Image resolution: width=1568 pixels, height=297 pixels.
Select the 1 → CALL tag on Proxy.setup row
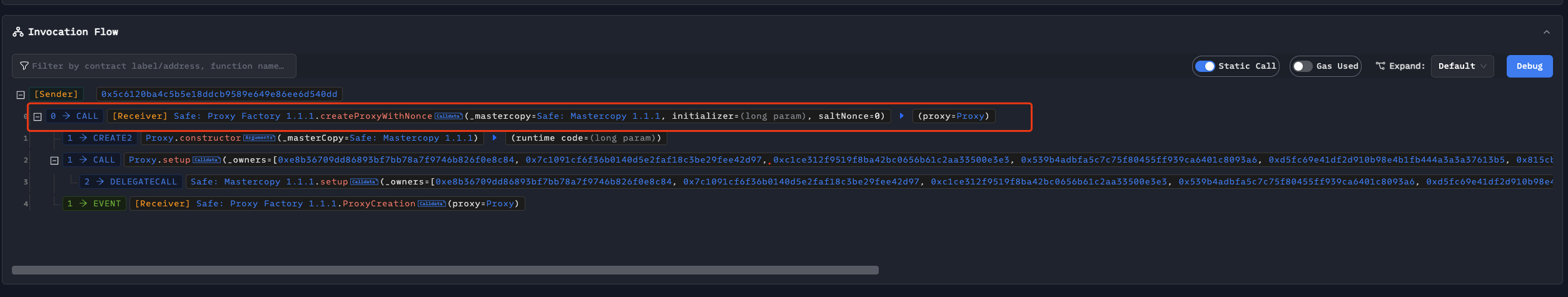coord(91,160)
